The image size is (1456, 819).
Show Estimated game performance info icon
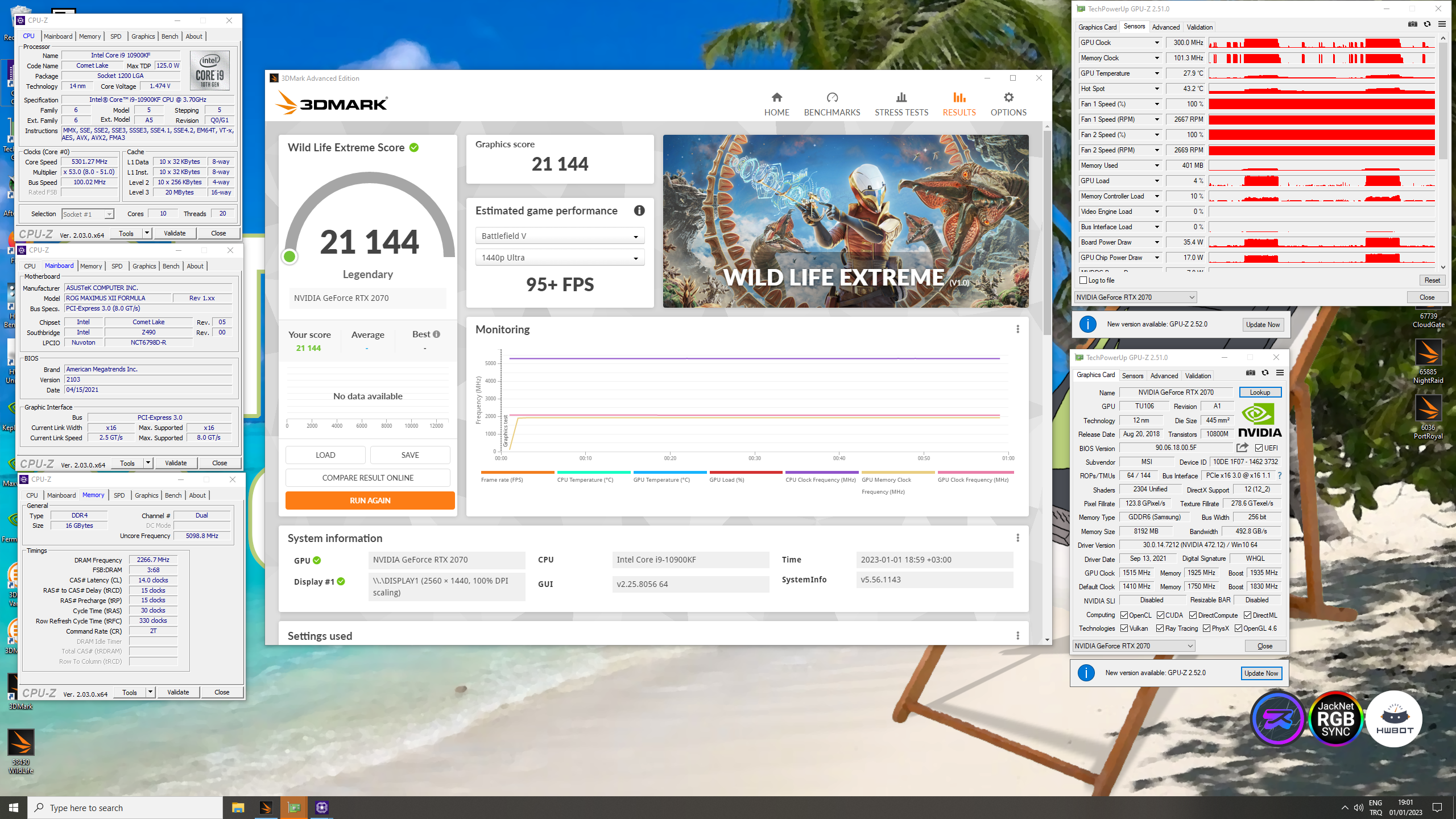click(639, 210)
